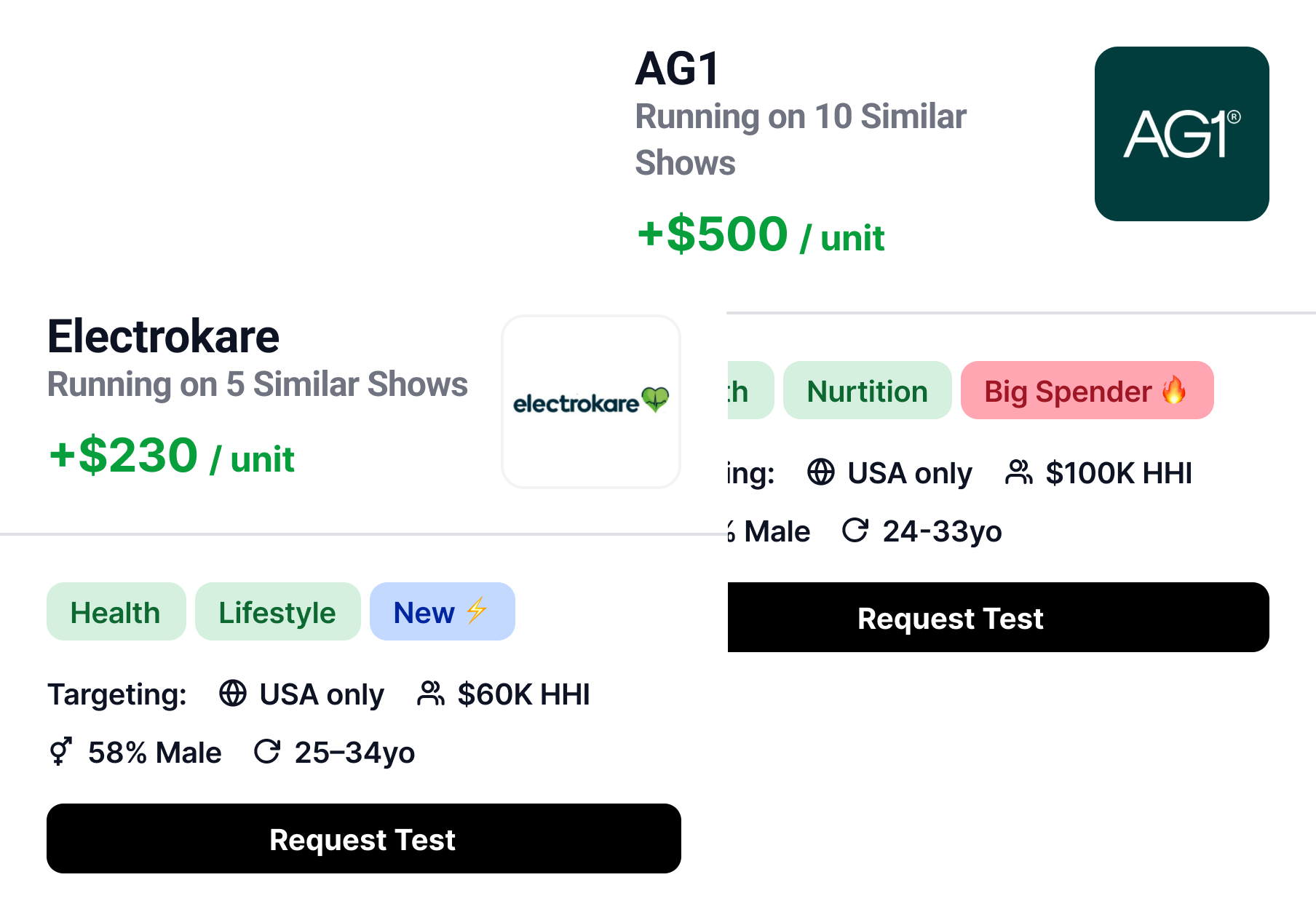Screen dimensions: 1316x920
Task: Open the AG1 title
Action: [678, 69]
